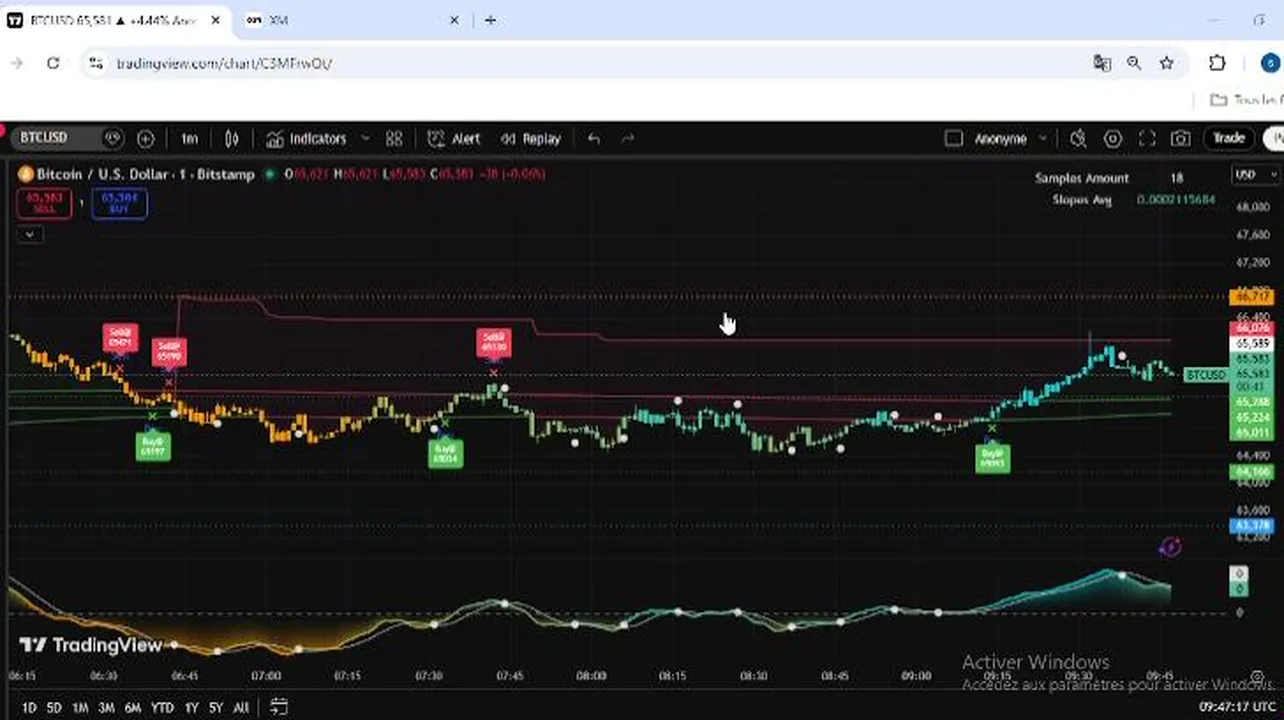This screenshot has height=720, width=1284.
Task: Click the Slopes Avg value
Action: [1176, 200]
